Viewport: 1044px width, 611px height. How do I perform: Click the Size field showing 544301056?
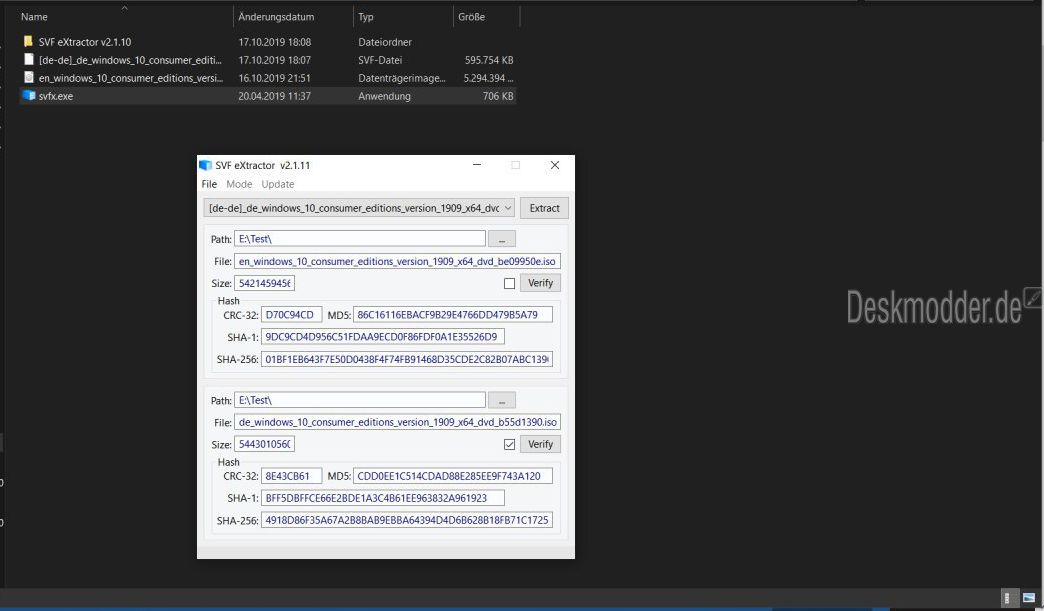coord(264,445)
